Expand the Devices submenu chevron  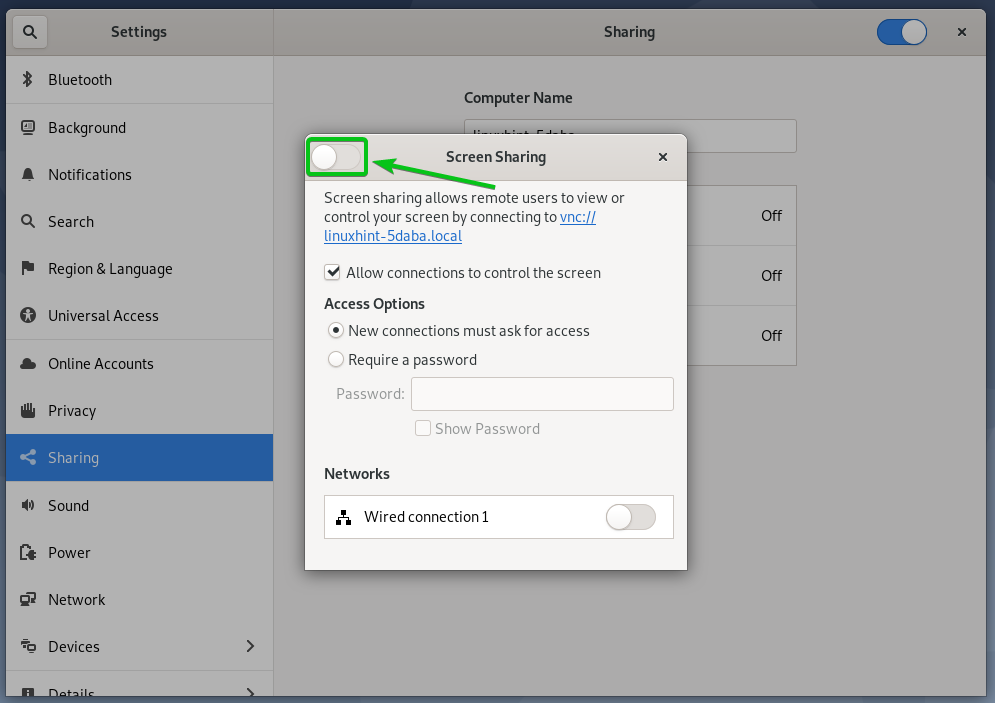pos(250,646)
